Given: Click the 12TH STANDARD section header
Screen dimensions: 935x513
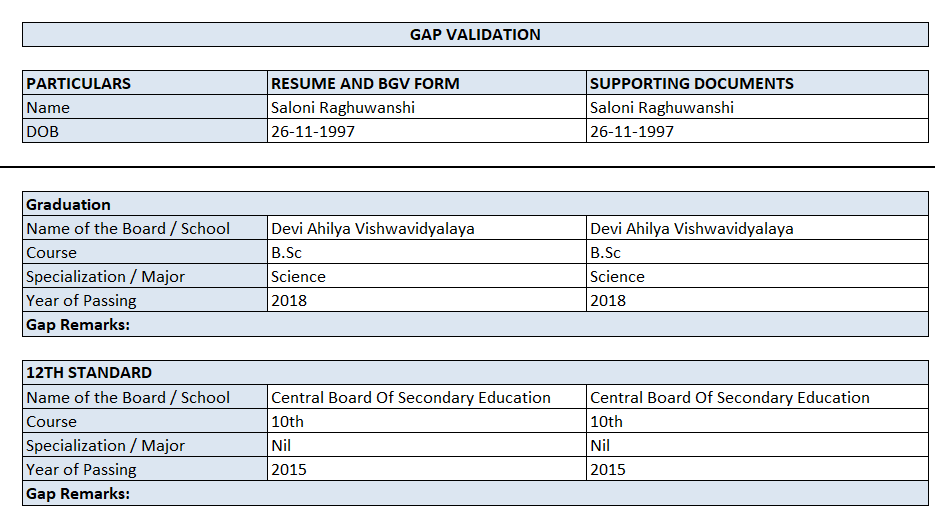Looking at the screenshot, I should click(89, 373).
